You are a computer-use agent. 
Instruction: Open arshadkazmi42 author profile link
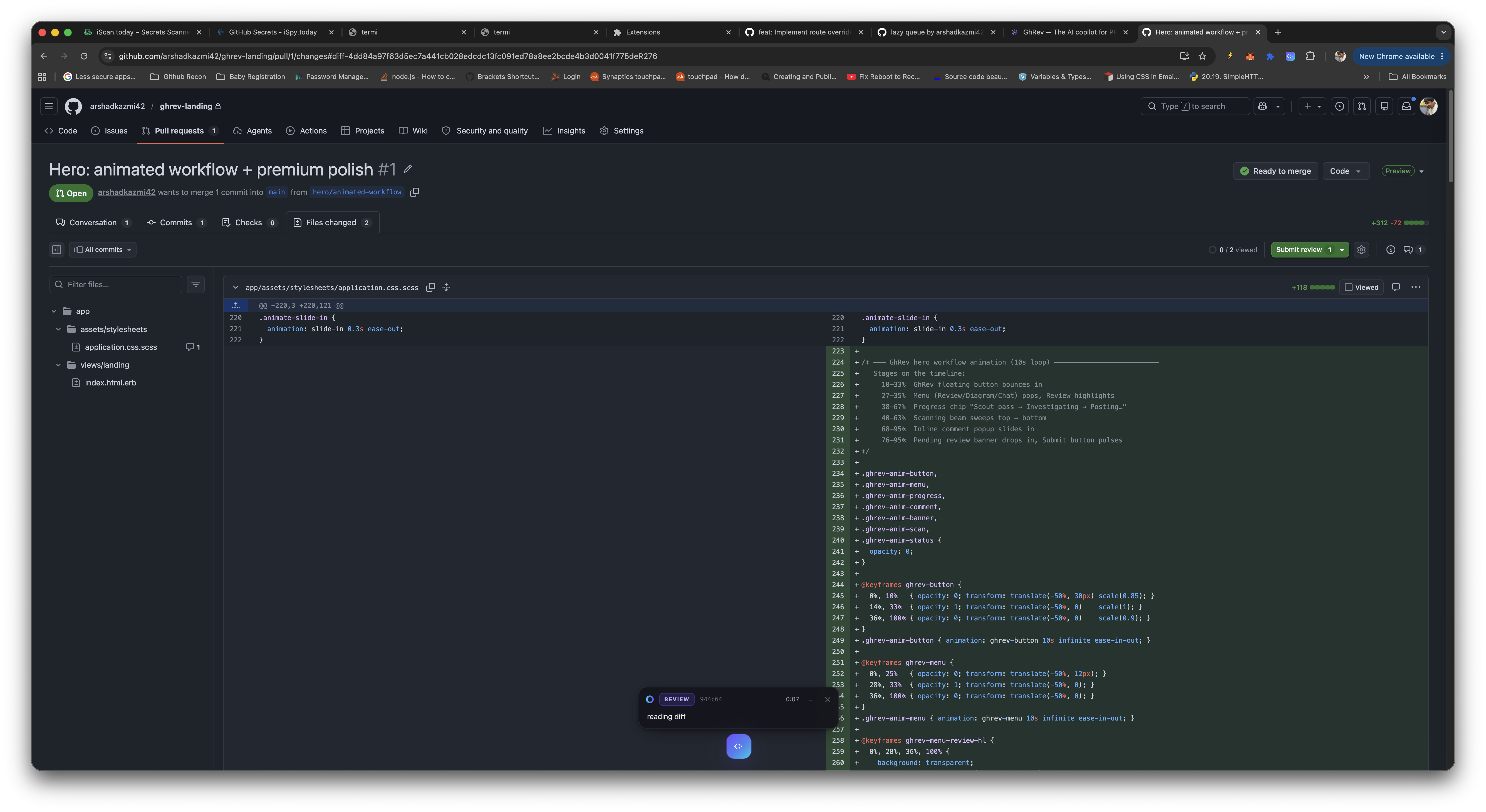(x=126, y=192)
